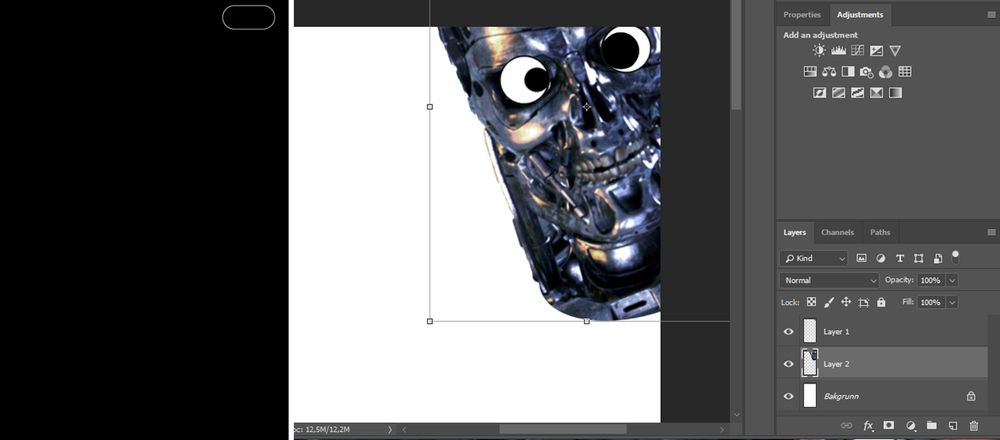The height and width of the screenshot is (440, 1000).
Task: Click the Fill percentage field
Action: [x=931, y=302]
